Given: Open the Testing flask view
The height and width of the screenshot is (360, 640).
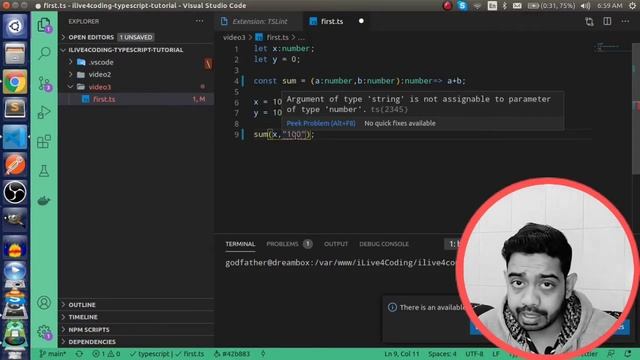Looking at the screenshot, I should [x=44, y=171].
